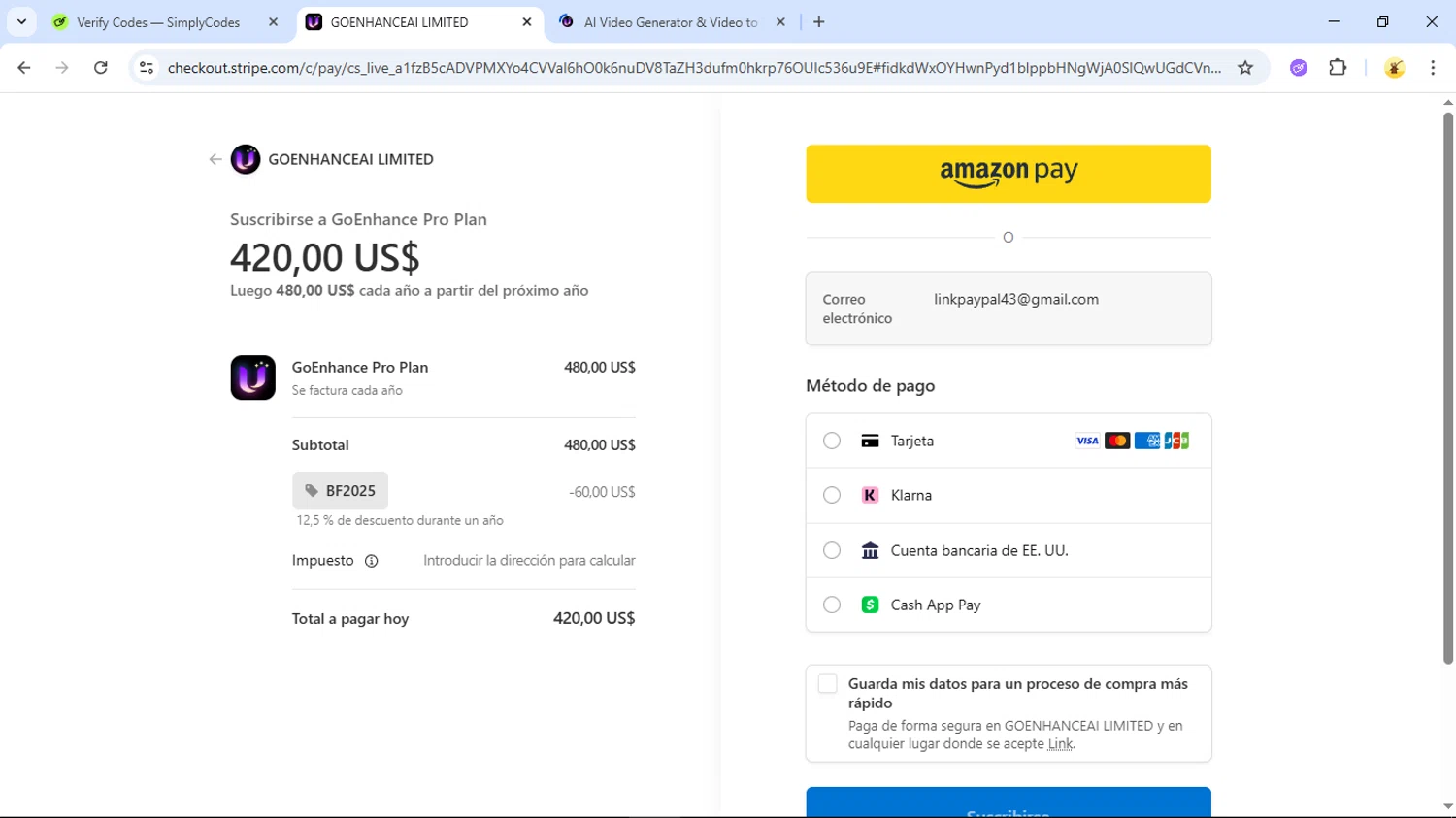1456x818 pixels.
Task: Open the tab search dropdown arrow
Action: click(x=21, y=21)
